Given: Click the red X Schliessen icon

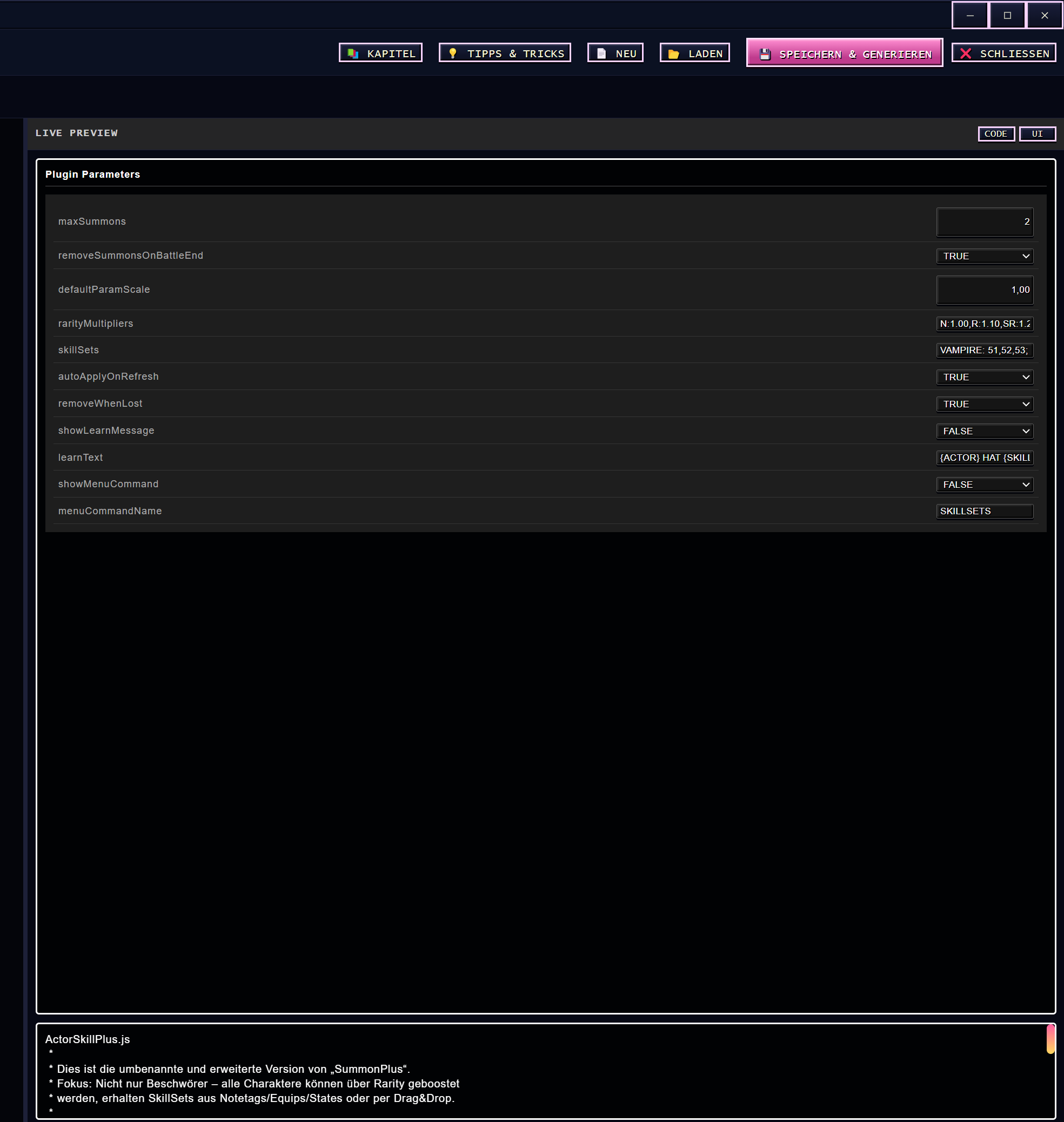Looking at the screenshot, I should tap(966, 53).
